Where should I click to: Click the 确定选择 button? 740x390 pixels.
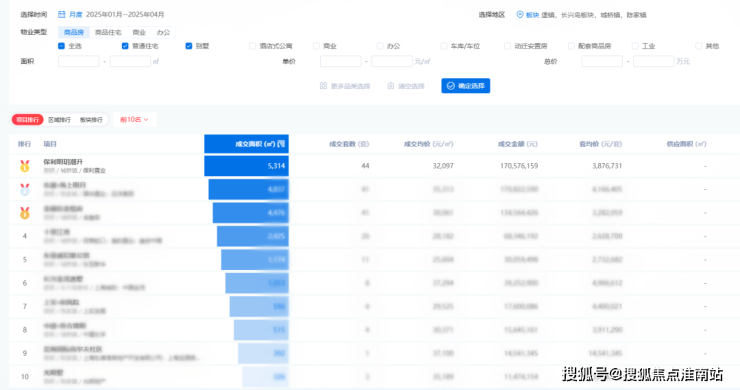(x=466, y=86)
